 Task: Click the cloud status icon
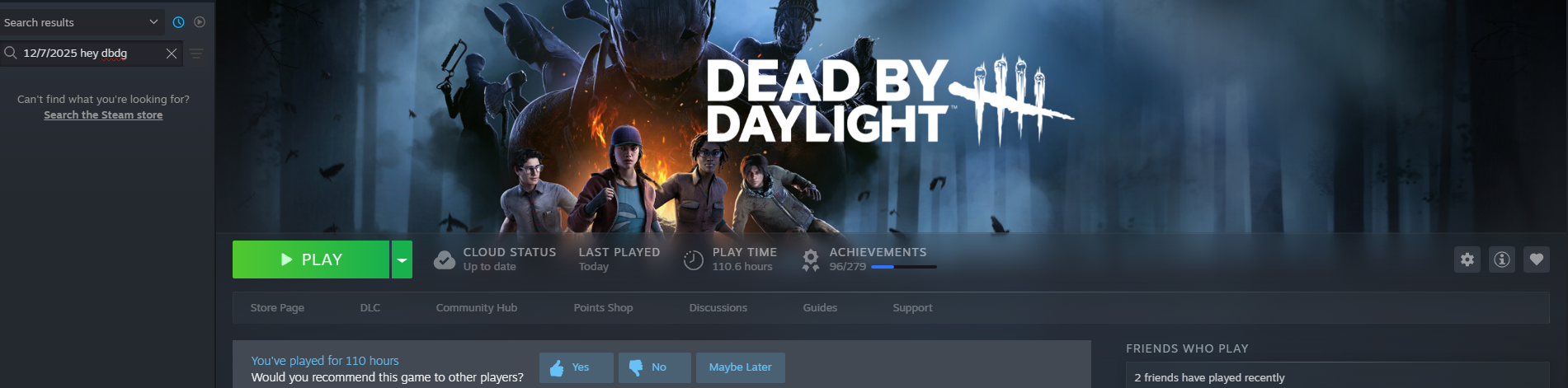(x=445, y=260)
